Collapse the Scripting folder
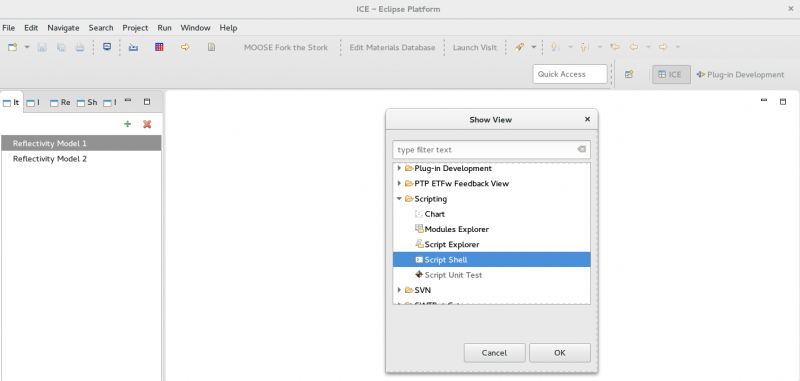 (399, 199)
